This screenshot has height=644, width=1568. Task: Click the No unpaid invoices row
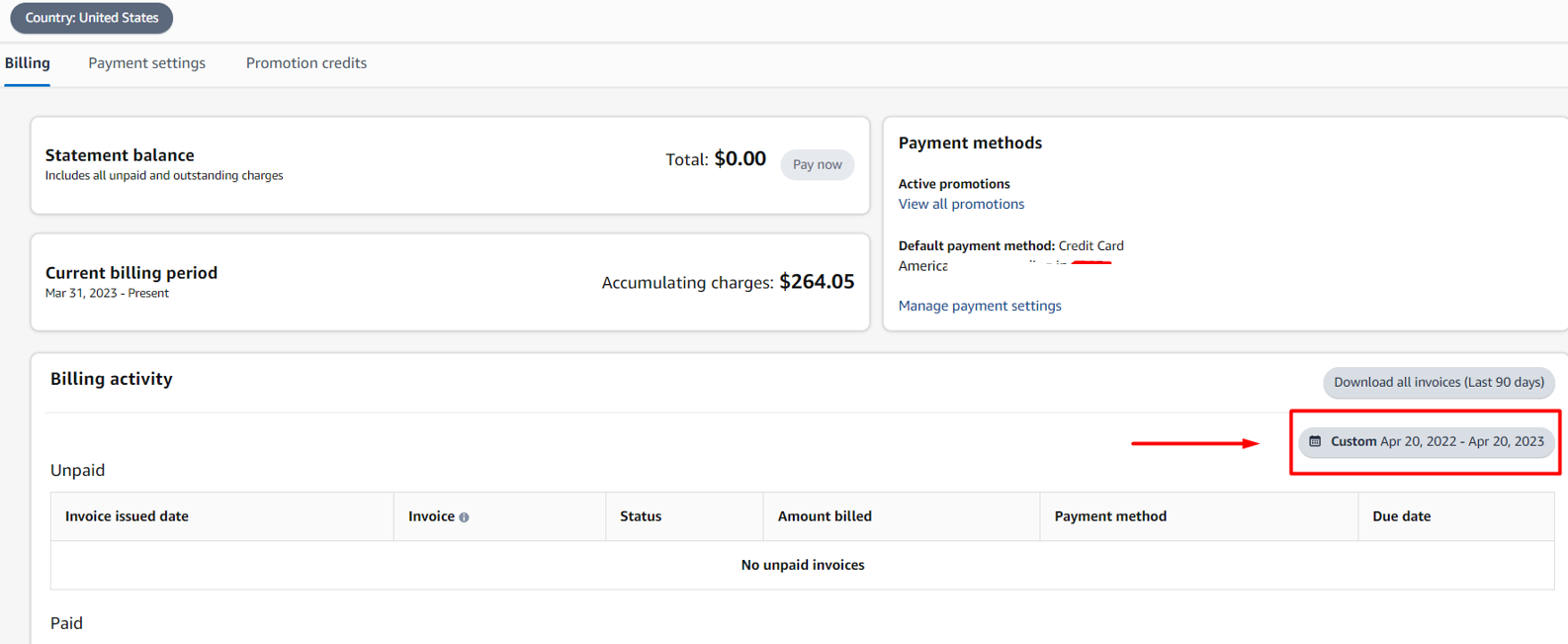803,565
